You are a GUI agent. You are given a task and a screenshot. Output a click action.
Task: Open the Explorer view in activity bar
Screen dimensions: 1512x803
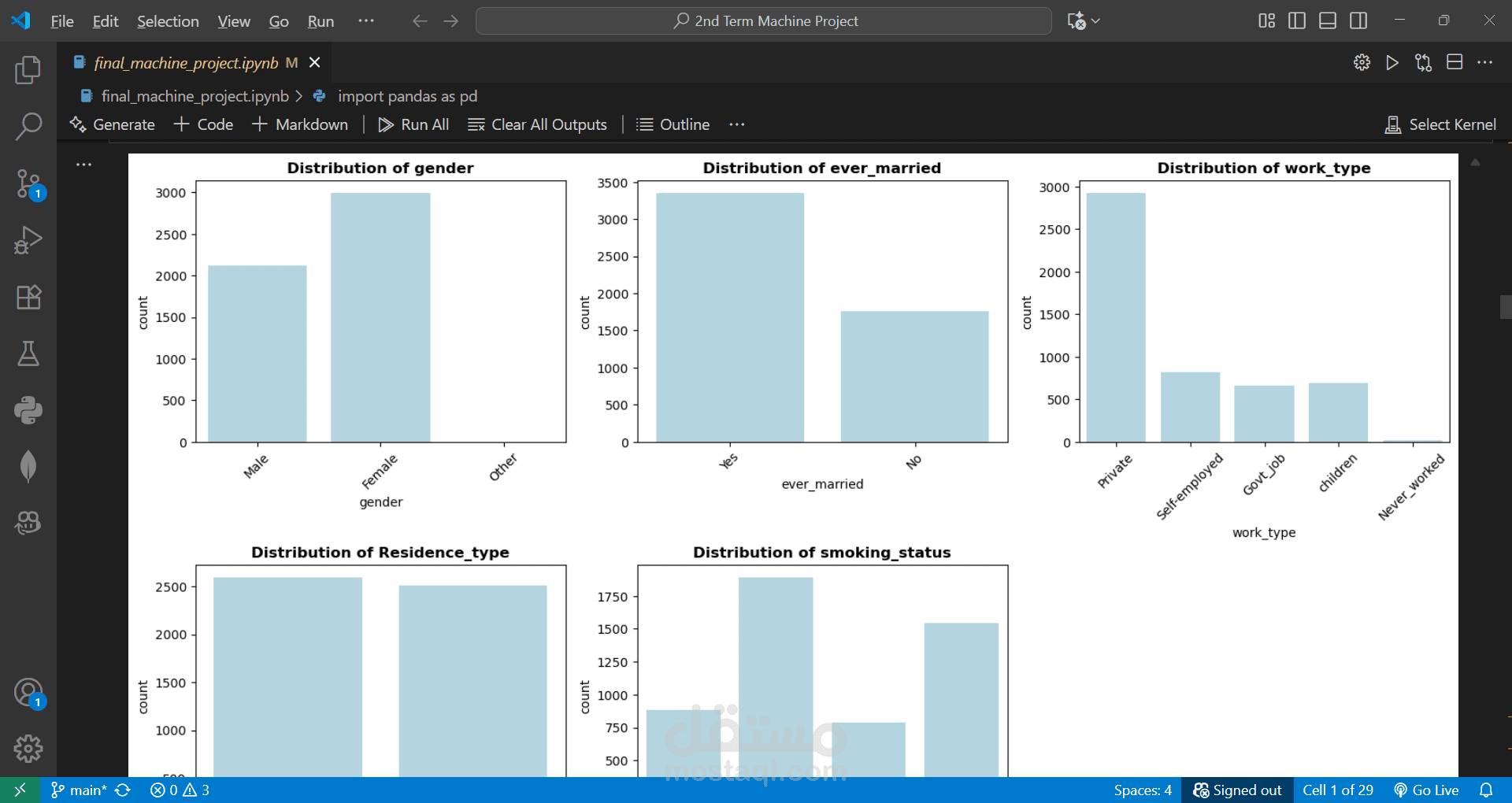28,70
